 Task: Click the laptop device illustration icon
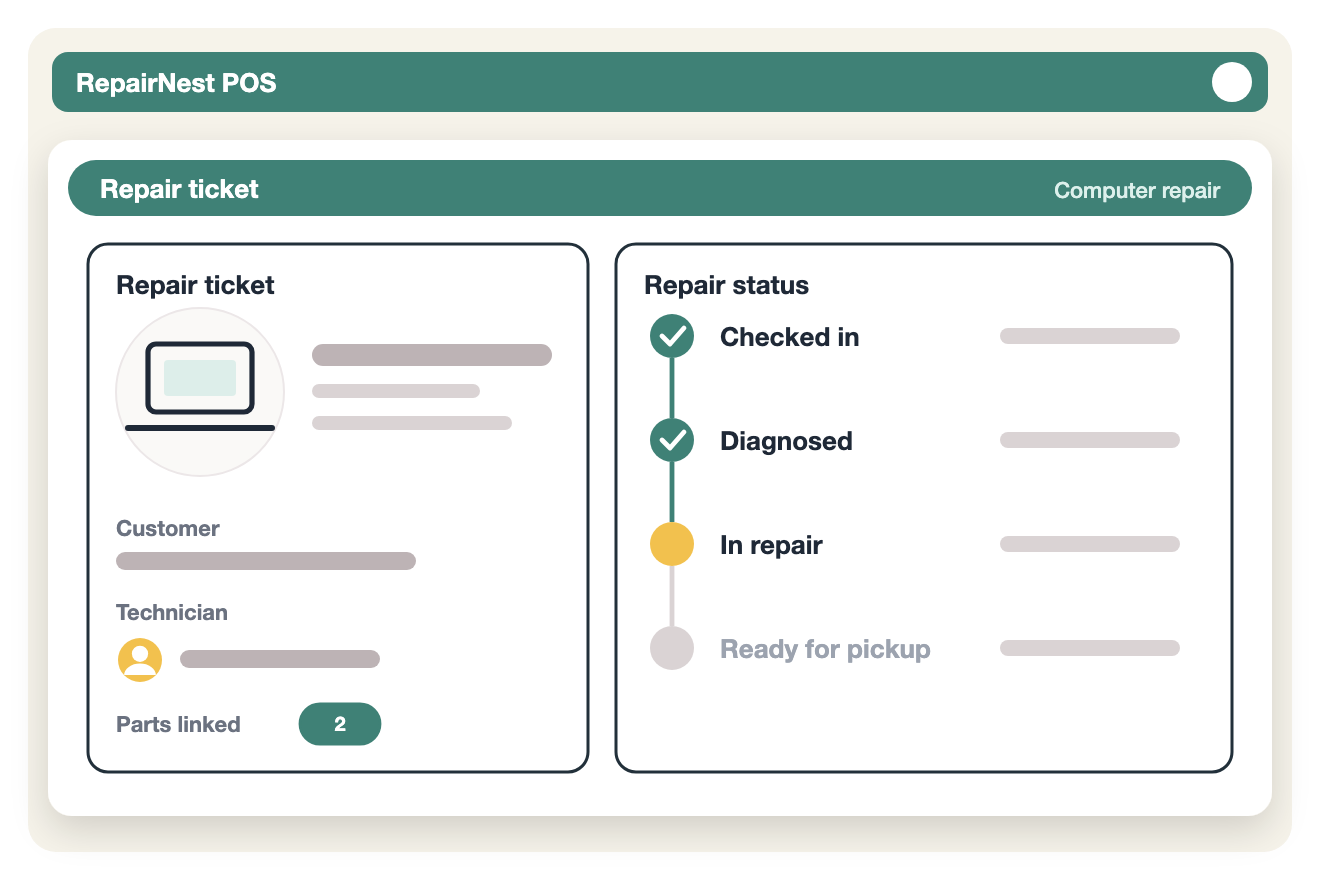[x=200, y=392]
